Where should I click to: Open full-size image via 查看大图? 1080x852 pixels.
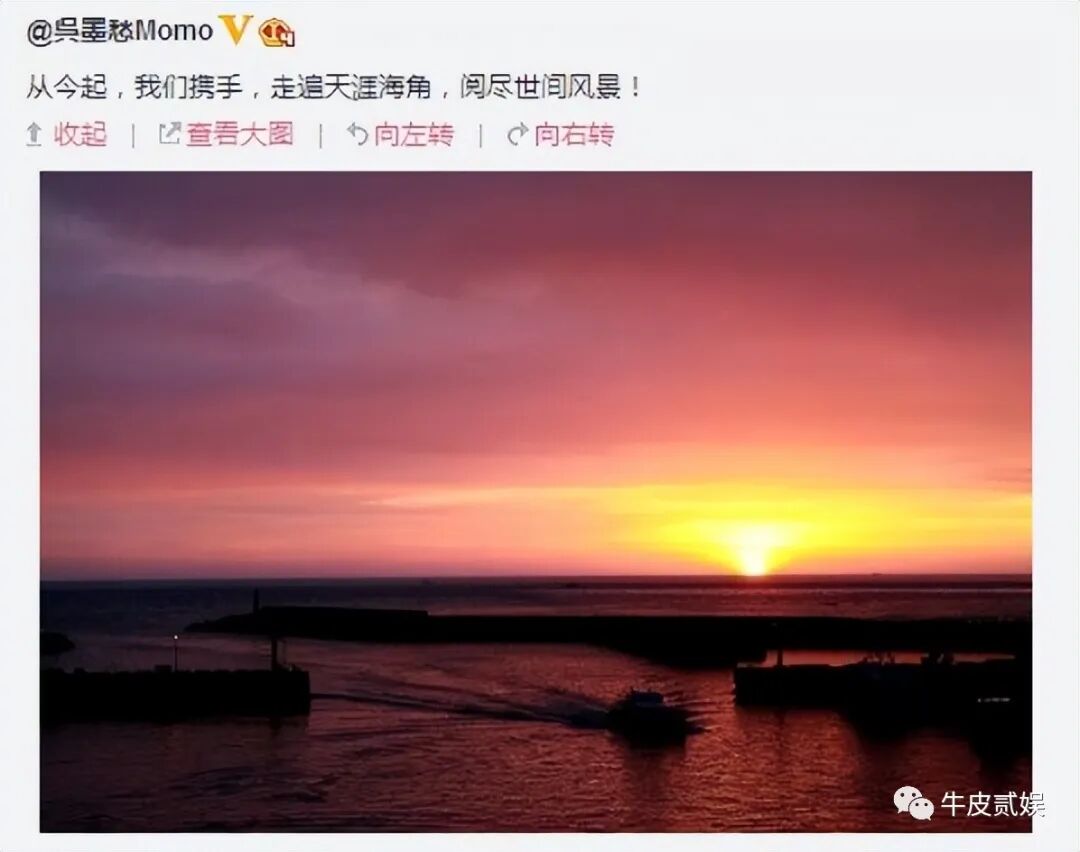(240, 134)
